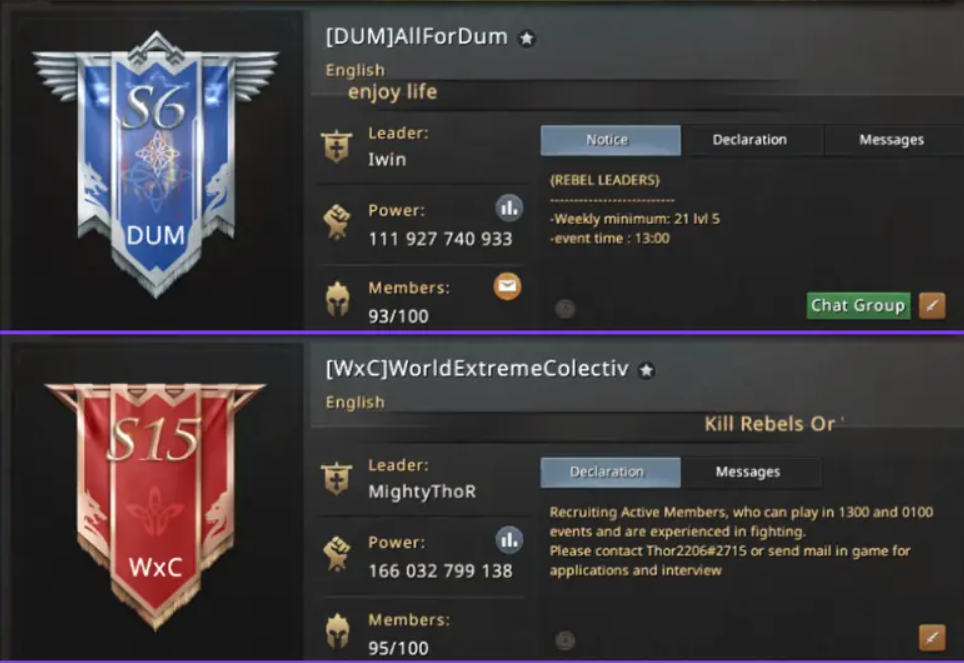Open power statistics chart for AllForDum

coord(509,208)
